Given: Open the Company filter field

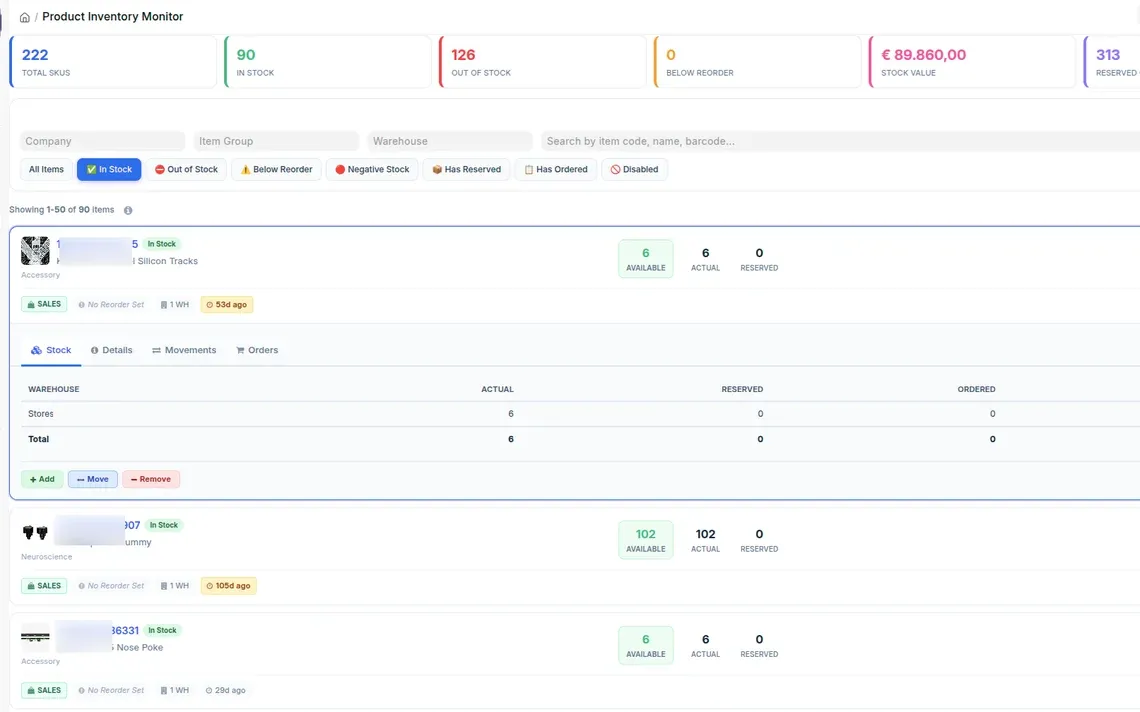Looking at the screenshot, I should point(103,141).
